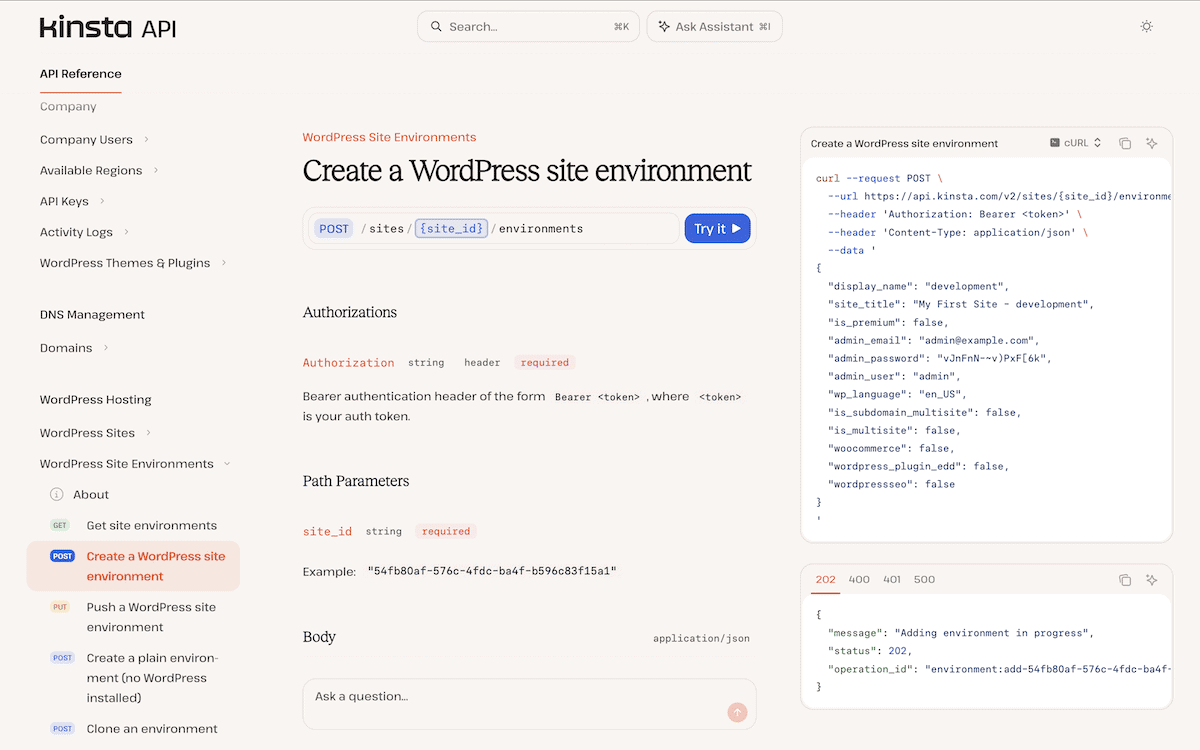The width and height of the screenshot is (1200, 750).
Task: Copy the cURL request code
Action: click(1125, 143)
